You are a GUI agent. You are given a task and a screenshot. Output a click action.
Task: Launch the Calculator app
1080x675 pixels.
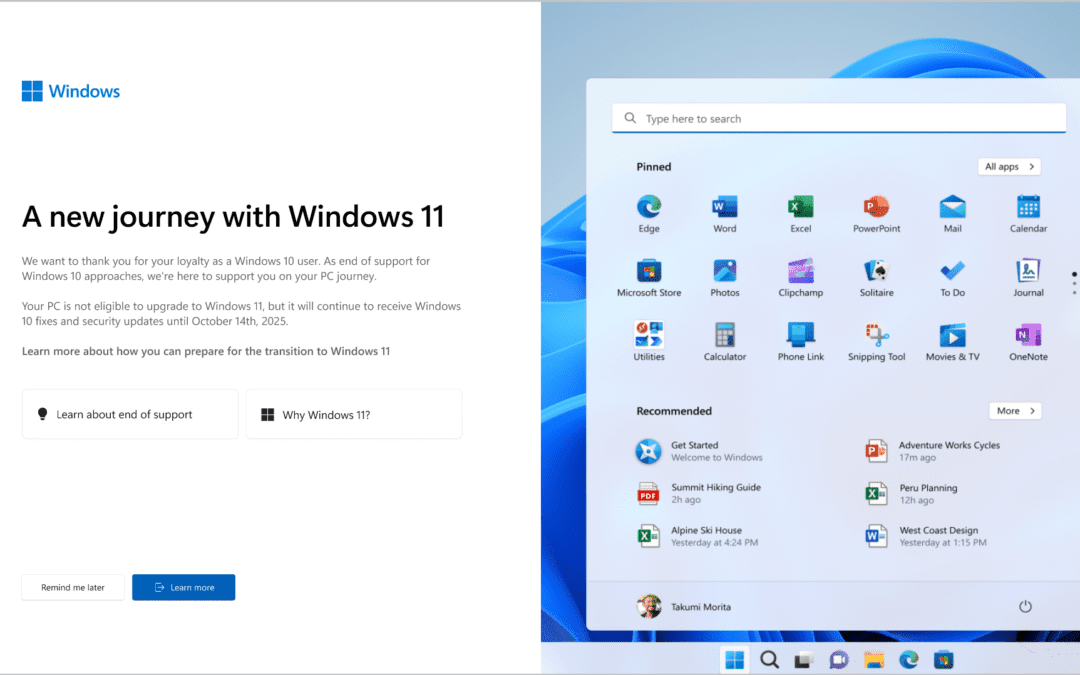tap(725, 342)
